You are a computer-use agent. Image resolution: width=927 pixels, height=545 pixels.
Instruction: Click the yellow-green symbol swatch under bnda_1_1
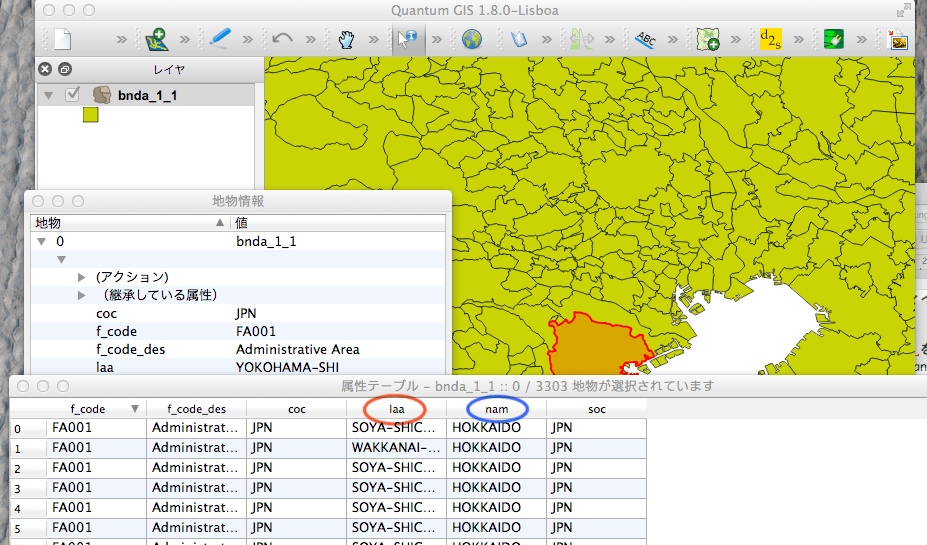[x=90, y=116]
